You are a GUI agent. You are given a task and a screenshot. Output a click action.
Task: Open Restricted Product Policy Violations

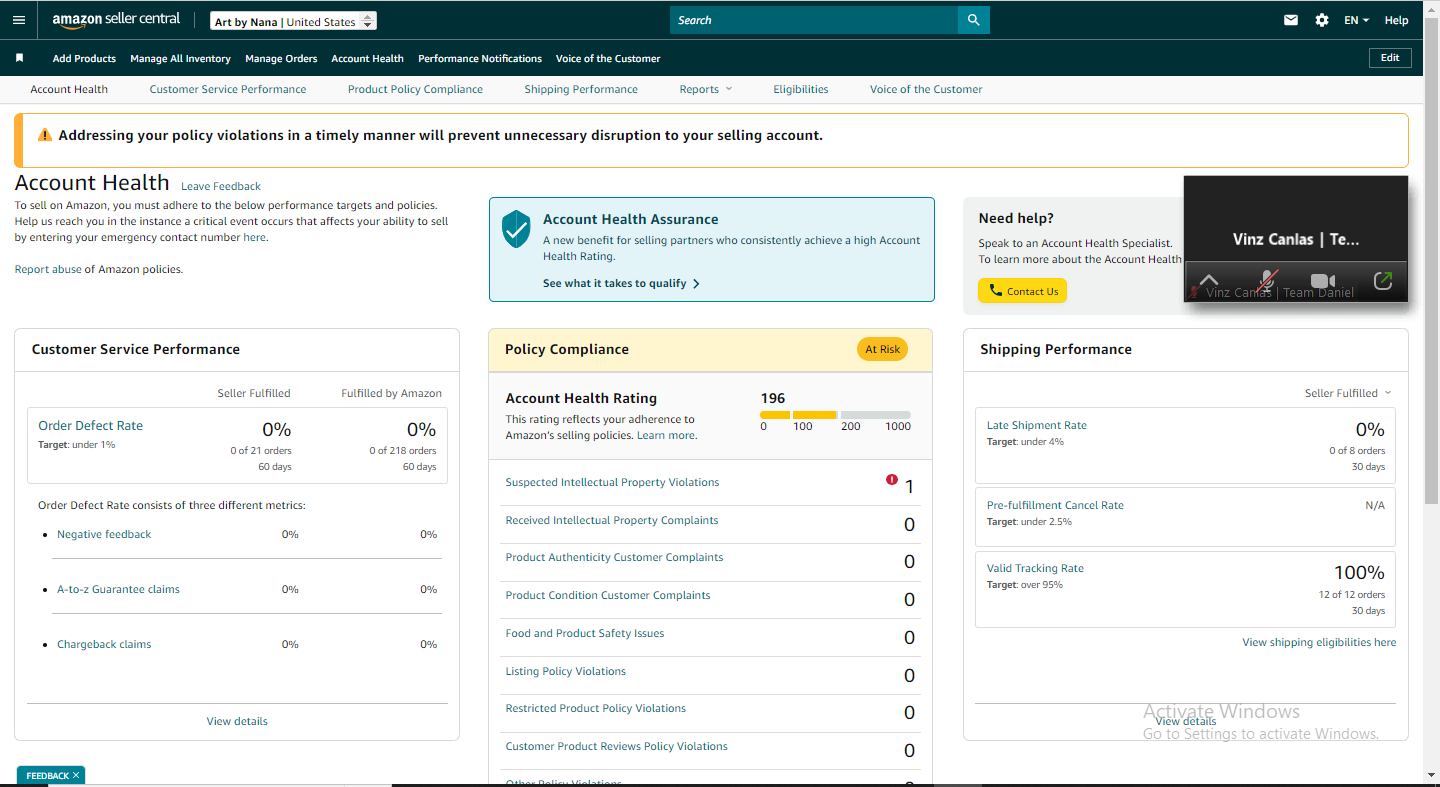point(596,708)
